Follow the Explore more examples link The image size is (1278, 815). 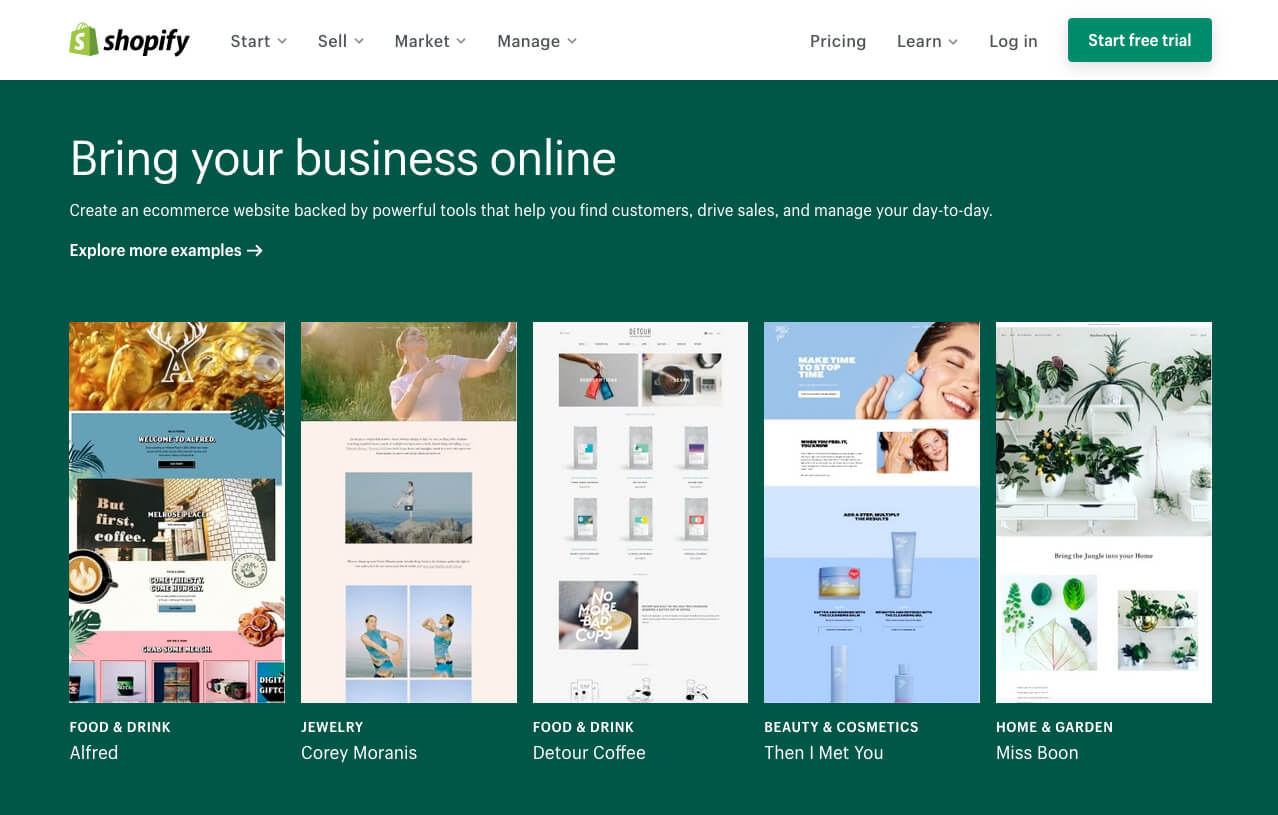pyautogui.click(x=166, y=250)
